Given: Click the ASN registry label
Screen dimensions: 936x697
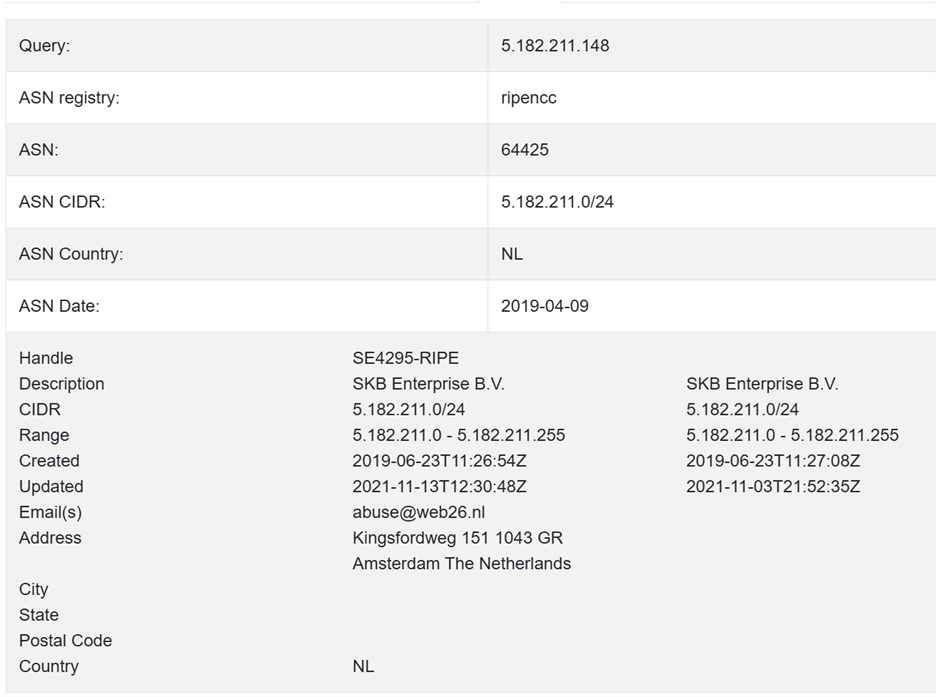Looking at the screenshot, I should [x=69, y=98].
